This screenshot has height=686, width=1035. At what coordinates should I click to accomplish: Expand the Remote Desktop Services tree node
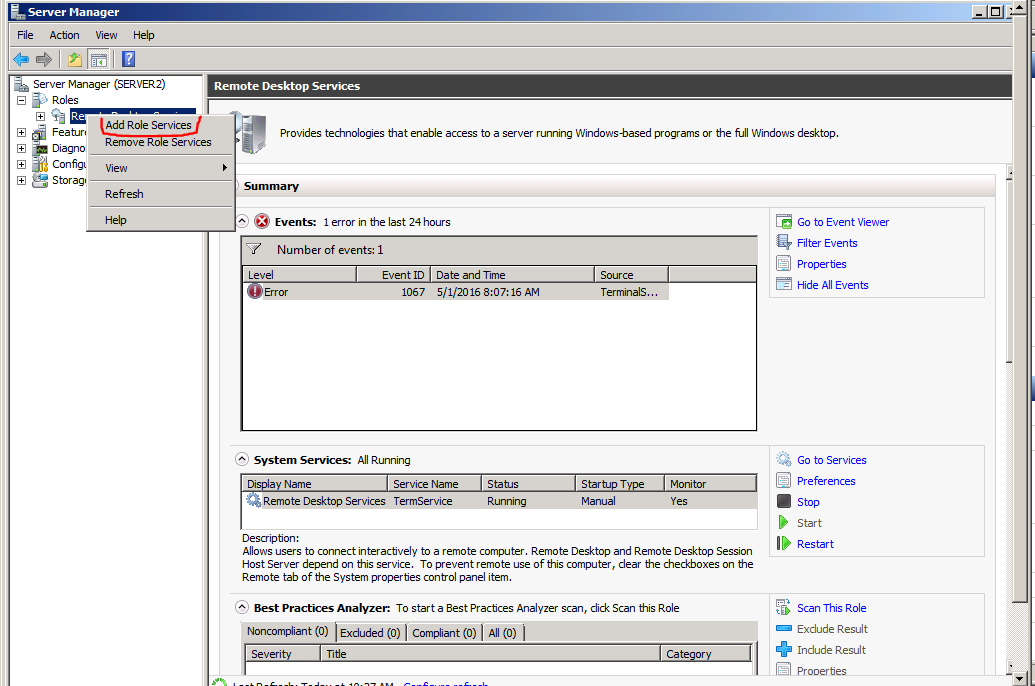pos(40,116)
